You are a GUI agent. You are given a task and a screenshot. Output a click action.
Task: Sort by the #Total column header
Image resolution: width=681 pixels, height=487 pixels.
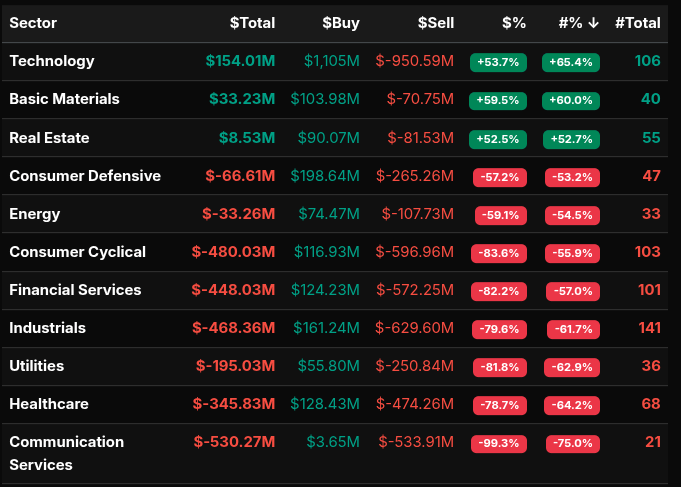[x=637, y=23]
